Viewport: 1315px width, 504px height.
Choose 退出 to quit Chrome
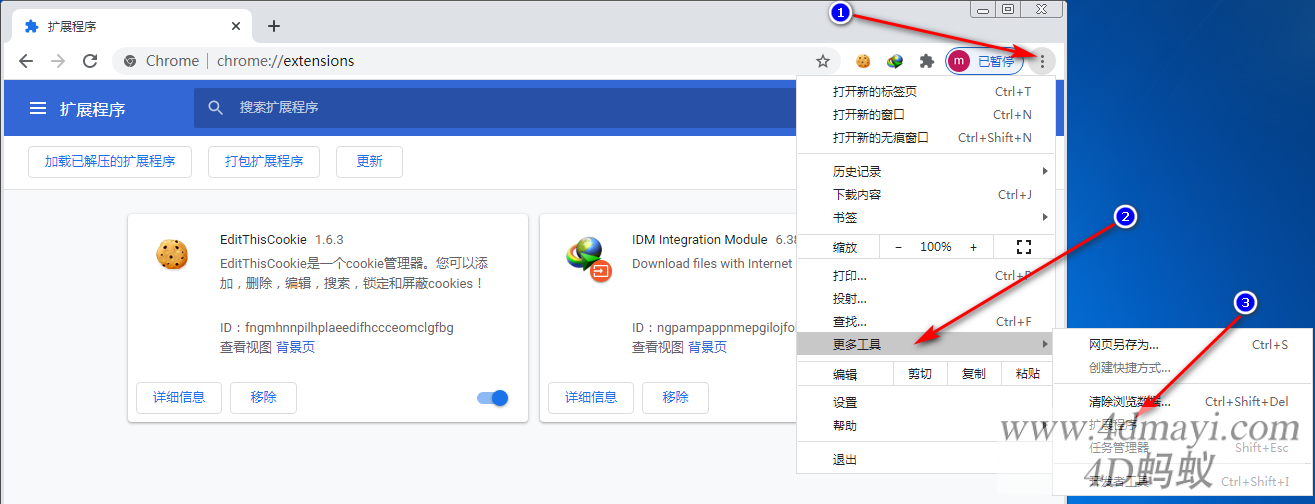pyautogui.click(x=925, y=459)
